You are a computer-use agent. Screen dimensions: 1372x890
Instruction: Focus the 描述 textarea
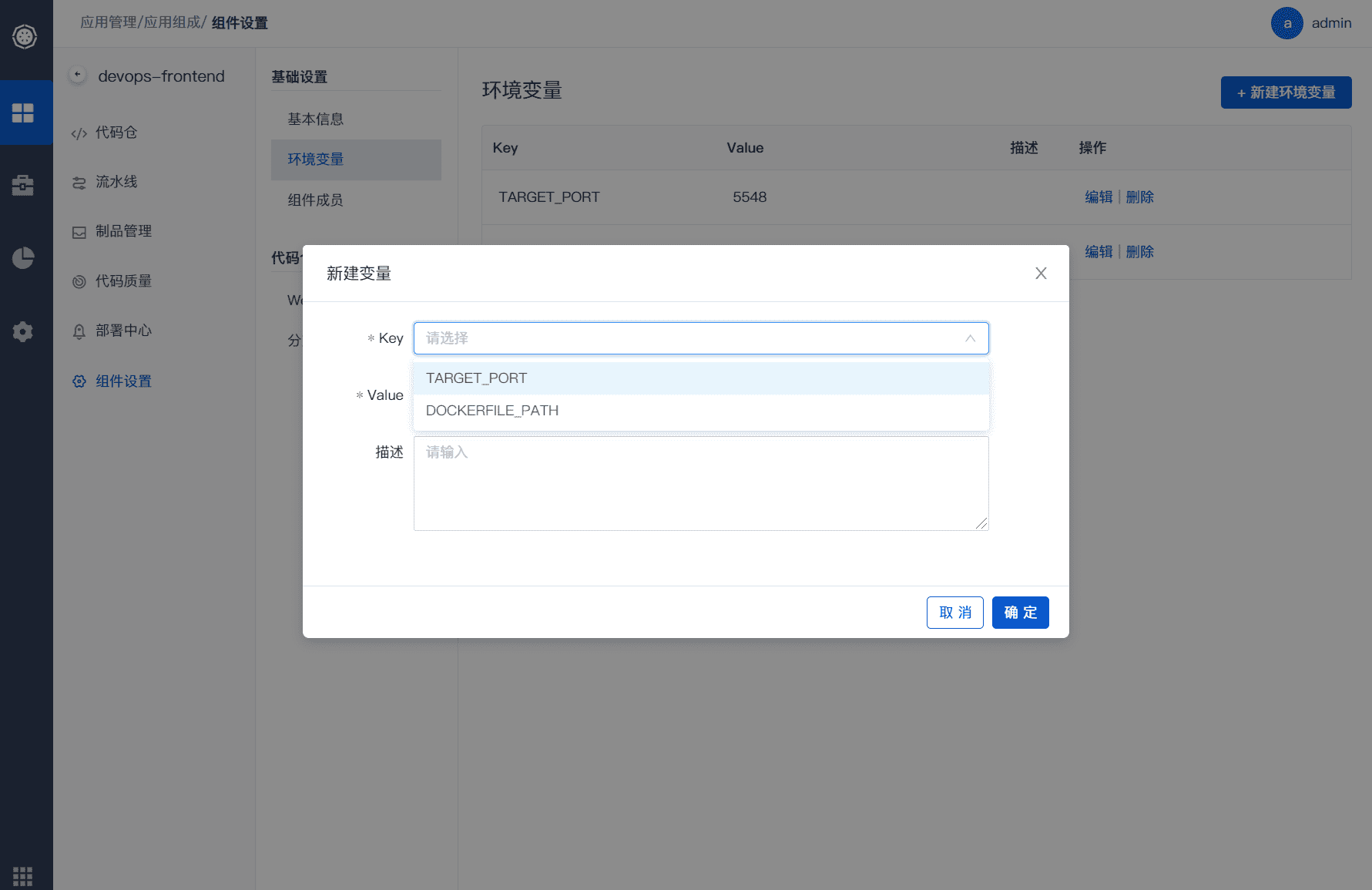(701, 483)
